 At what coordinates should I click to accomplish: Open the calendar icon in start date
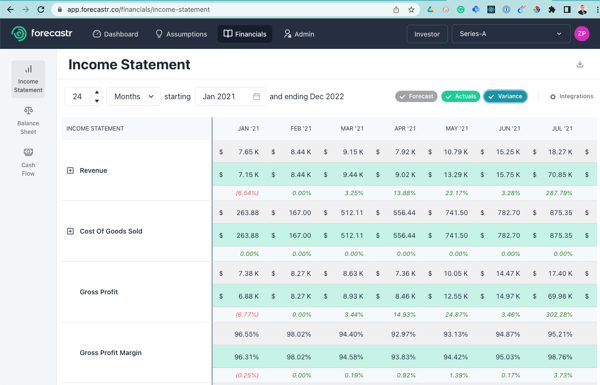click(256, 96)
